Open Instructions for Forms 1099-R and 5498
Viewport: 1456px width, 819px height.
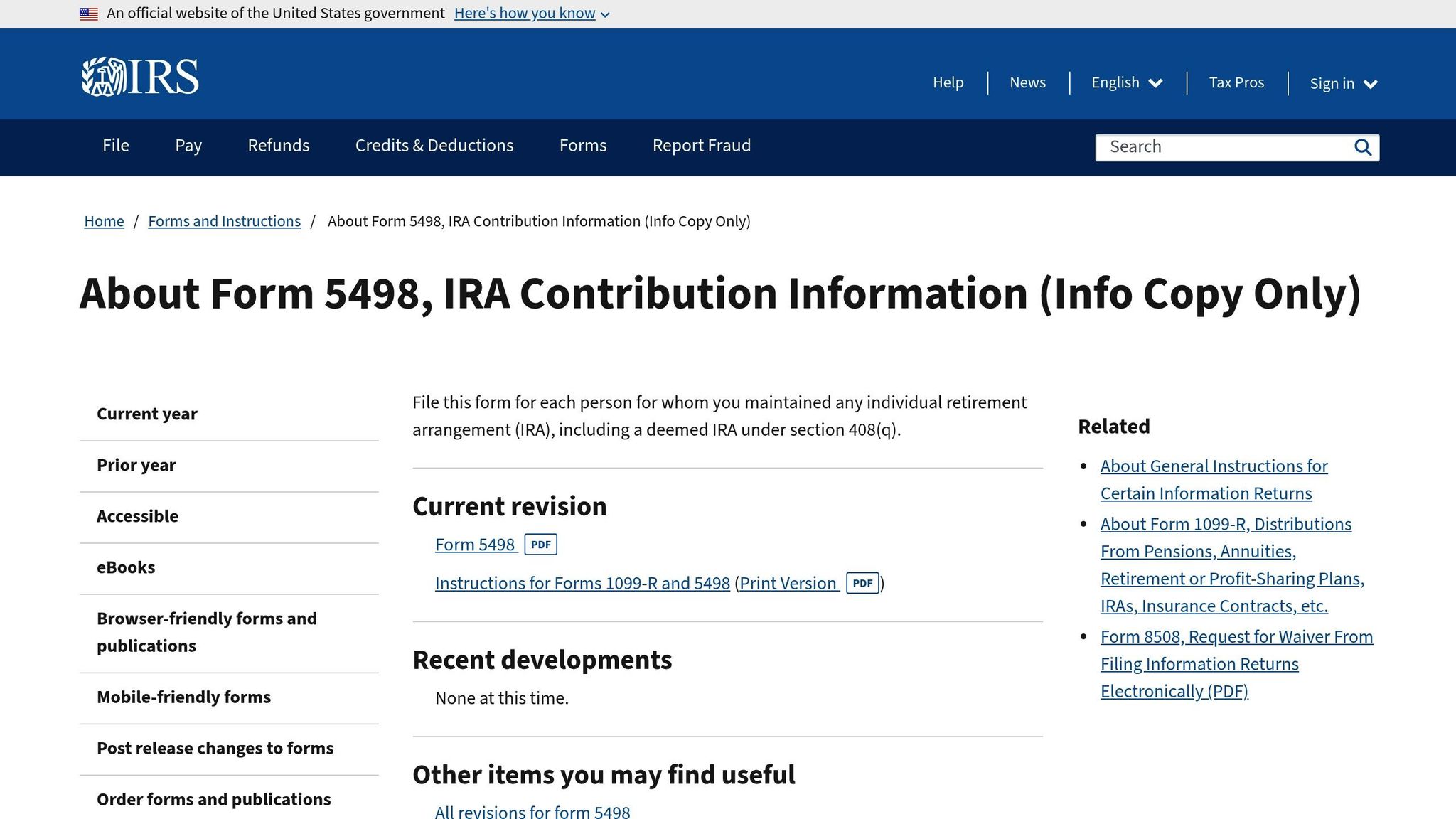click(582, 583)
